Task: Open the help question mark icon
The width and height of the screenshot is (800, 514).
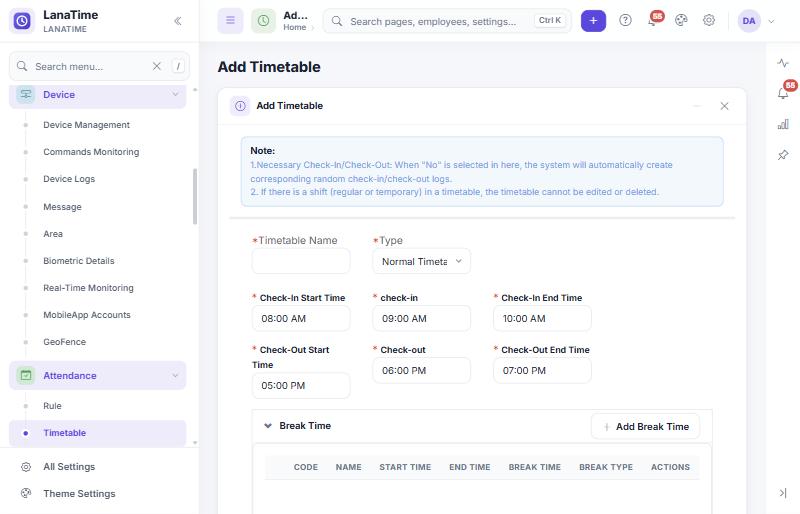Action: pos(625,20)
